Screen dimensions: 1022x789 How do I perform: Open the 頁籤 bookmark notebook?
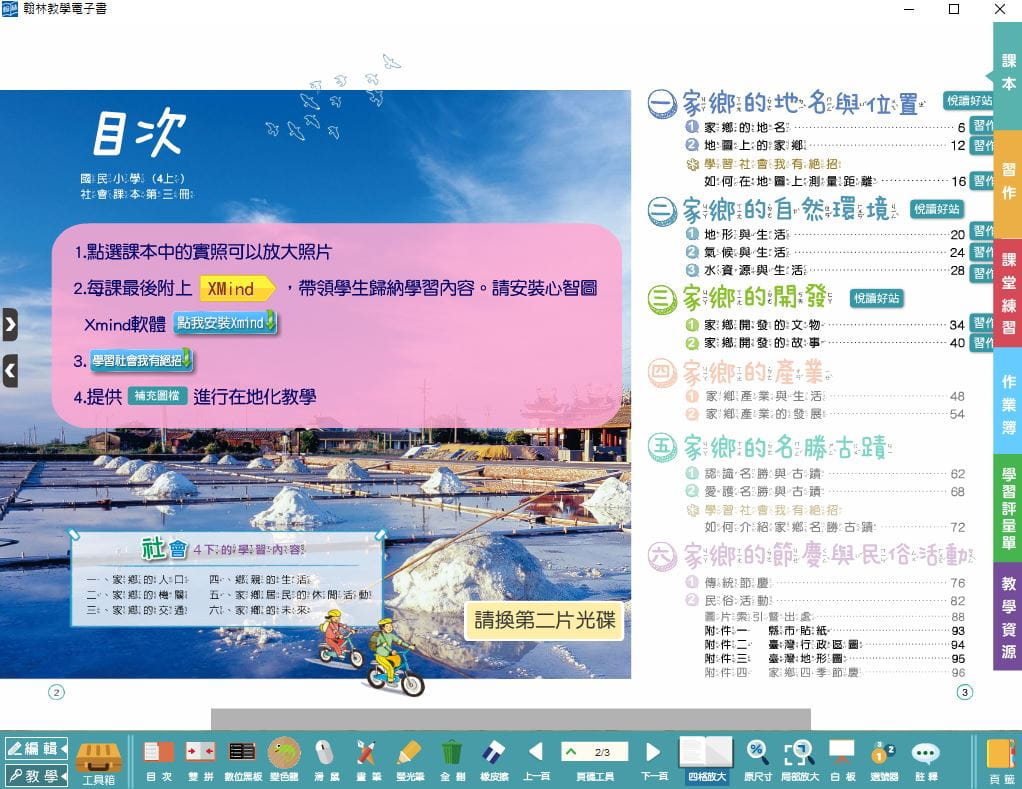coord(1001,762)
